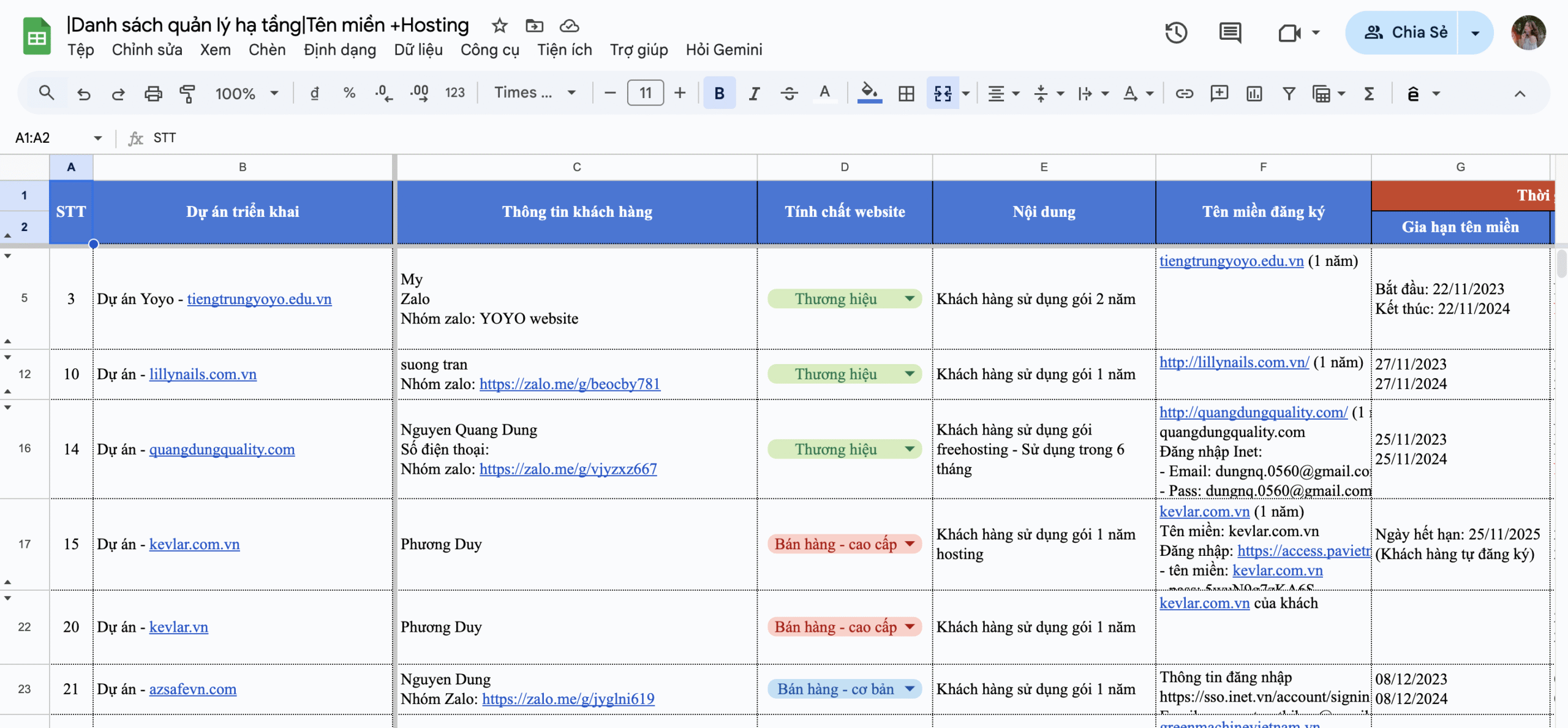Open the comments panel icon
This screenshot has height=728, width=1568.
tap(1229, 32)
